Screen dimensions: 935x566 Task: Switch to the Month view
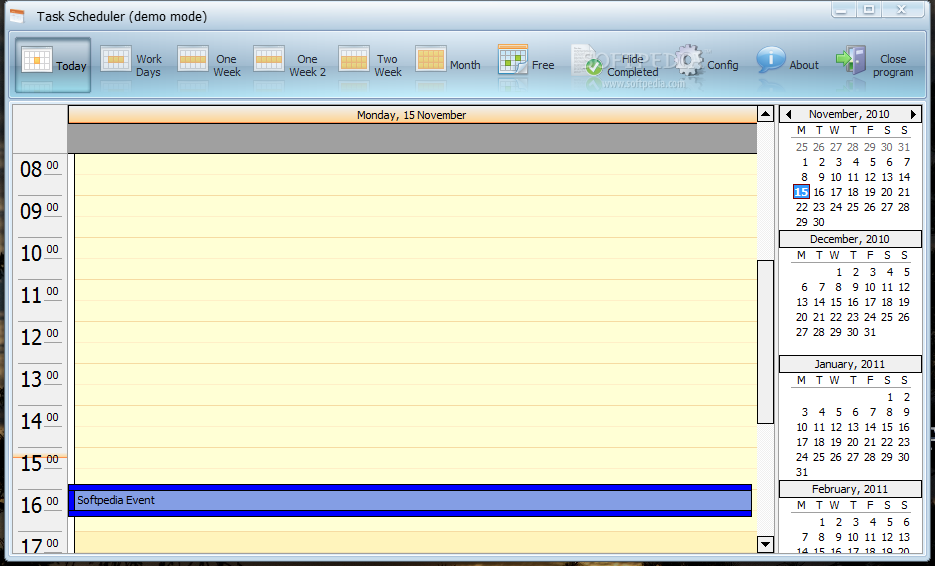448,65
